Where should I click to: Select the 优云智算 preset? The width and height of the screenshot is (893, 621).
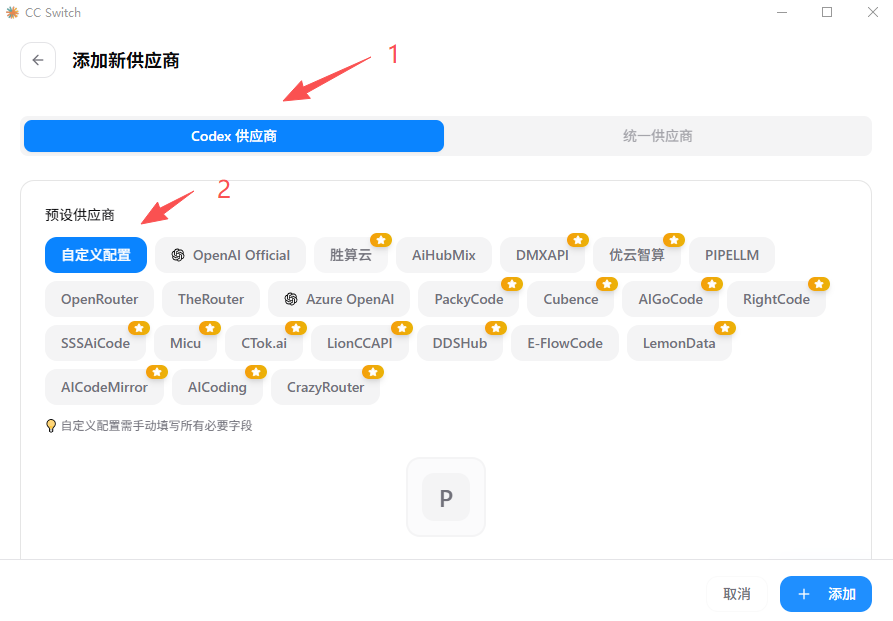coord(637,255)
